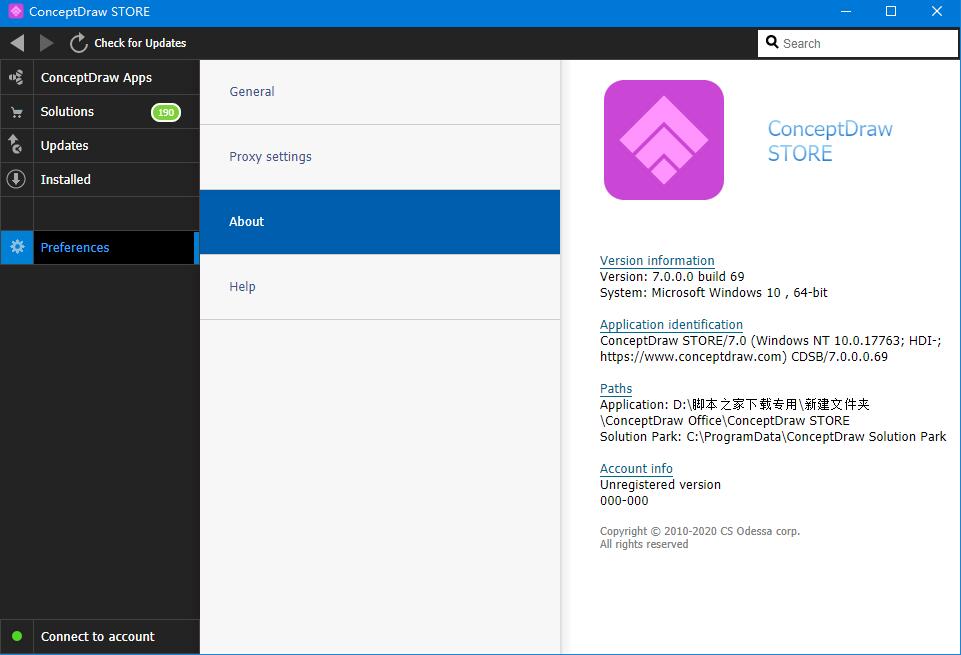
Task: Click the '000-000' account number
Action: (624, 501)
